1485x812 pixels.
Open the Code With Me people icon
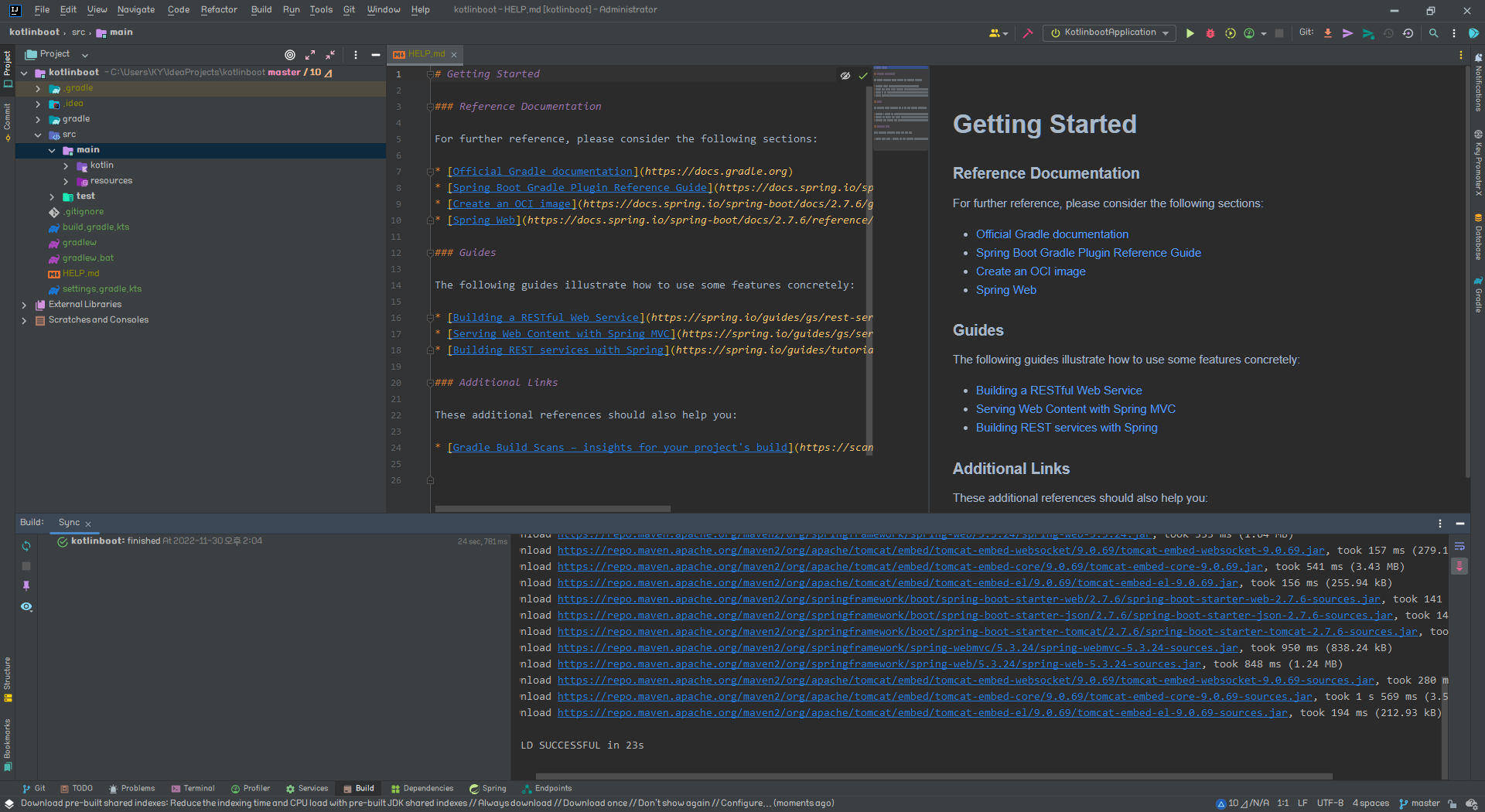click(x=998, y=33)
